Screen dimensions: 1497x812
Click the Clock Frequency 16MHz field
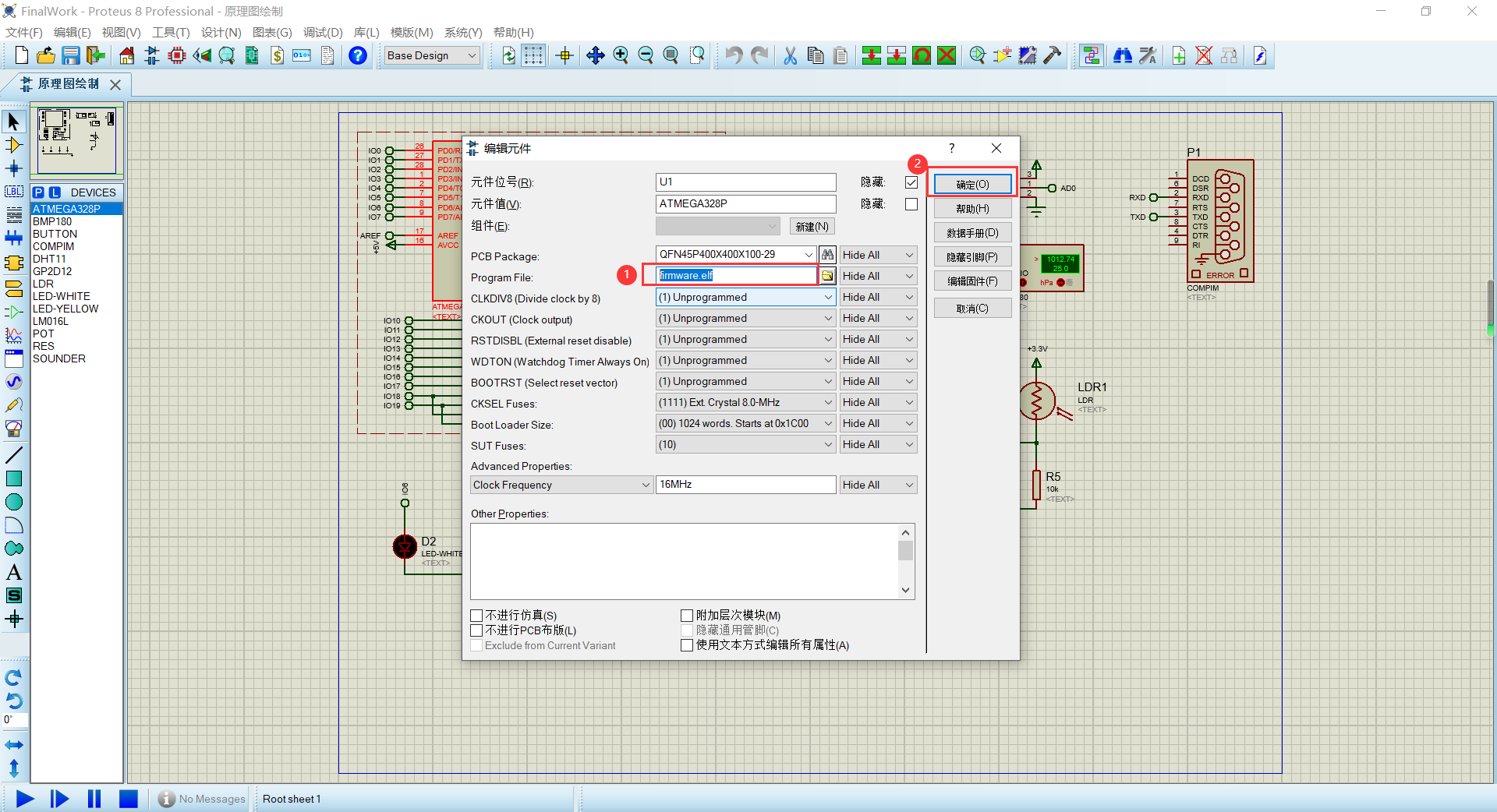tap(746, 485)
